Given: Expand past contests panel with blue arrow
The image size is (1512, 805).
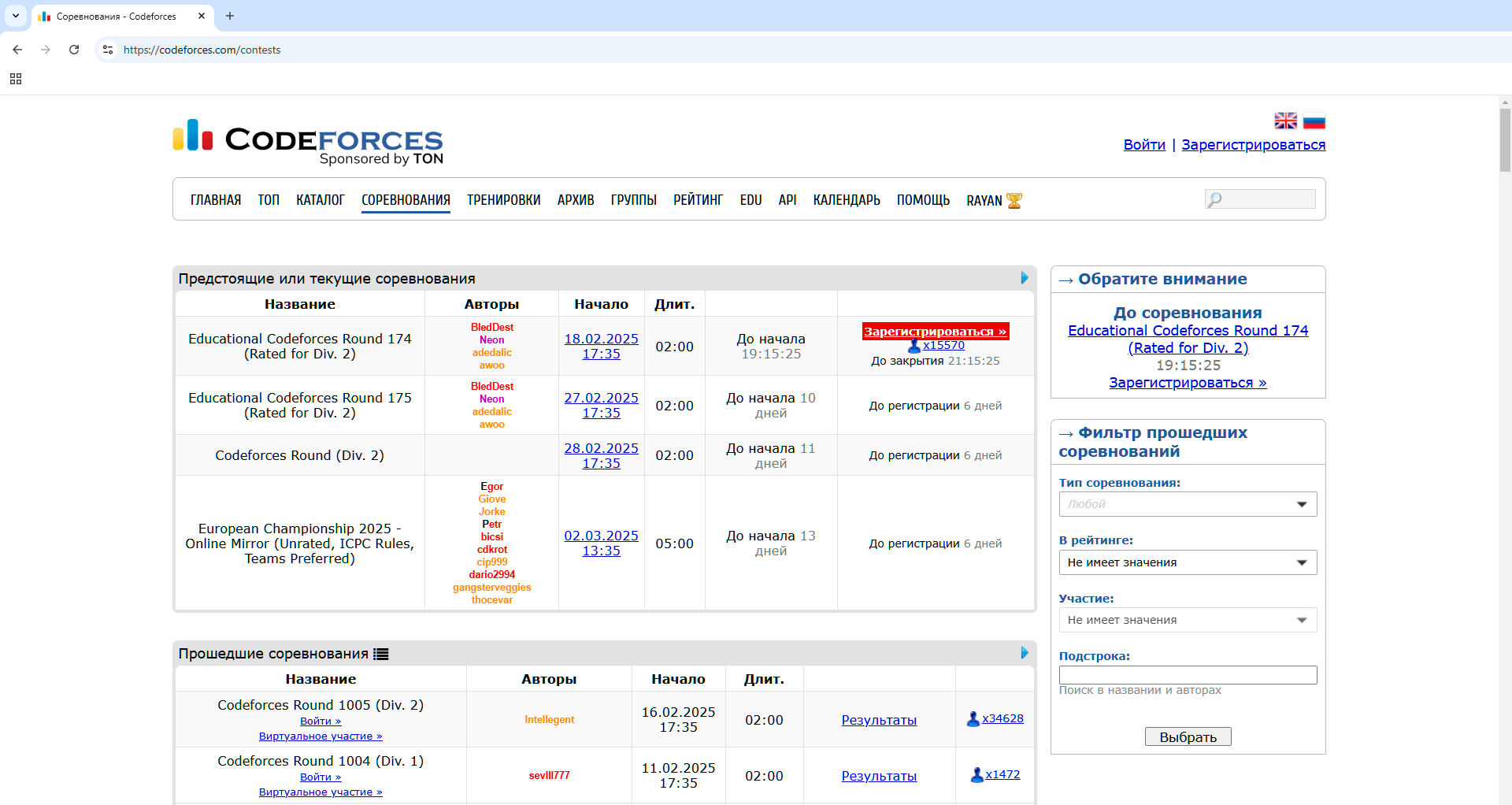Looking at the screenshot, I should coord(1024,653).
